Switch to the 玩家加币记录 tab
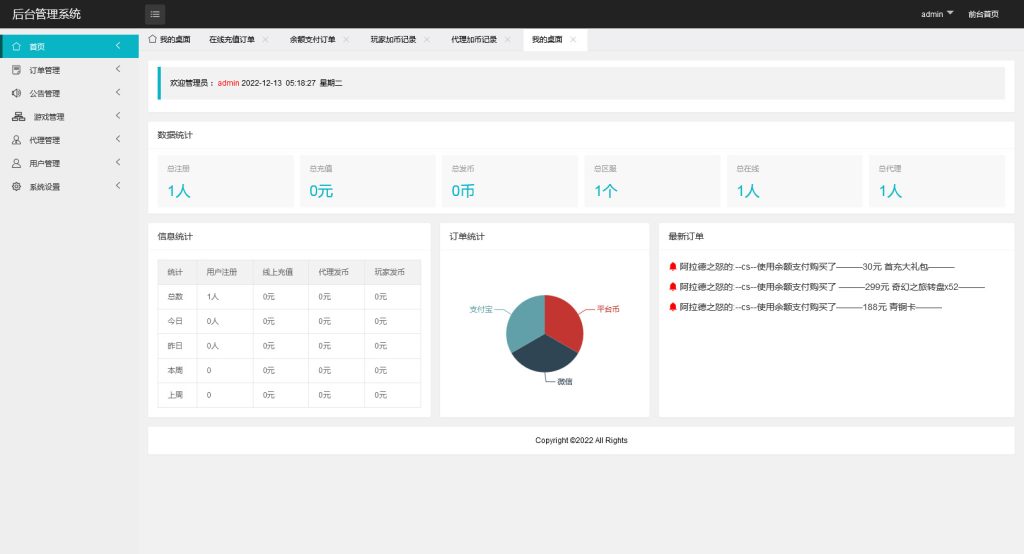The image size is (1024, 554). click(393, 40)
